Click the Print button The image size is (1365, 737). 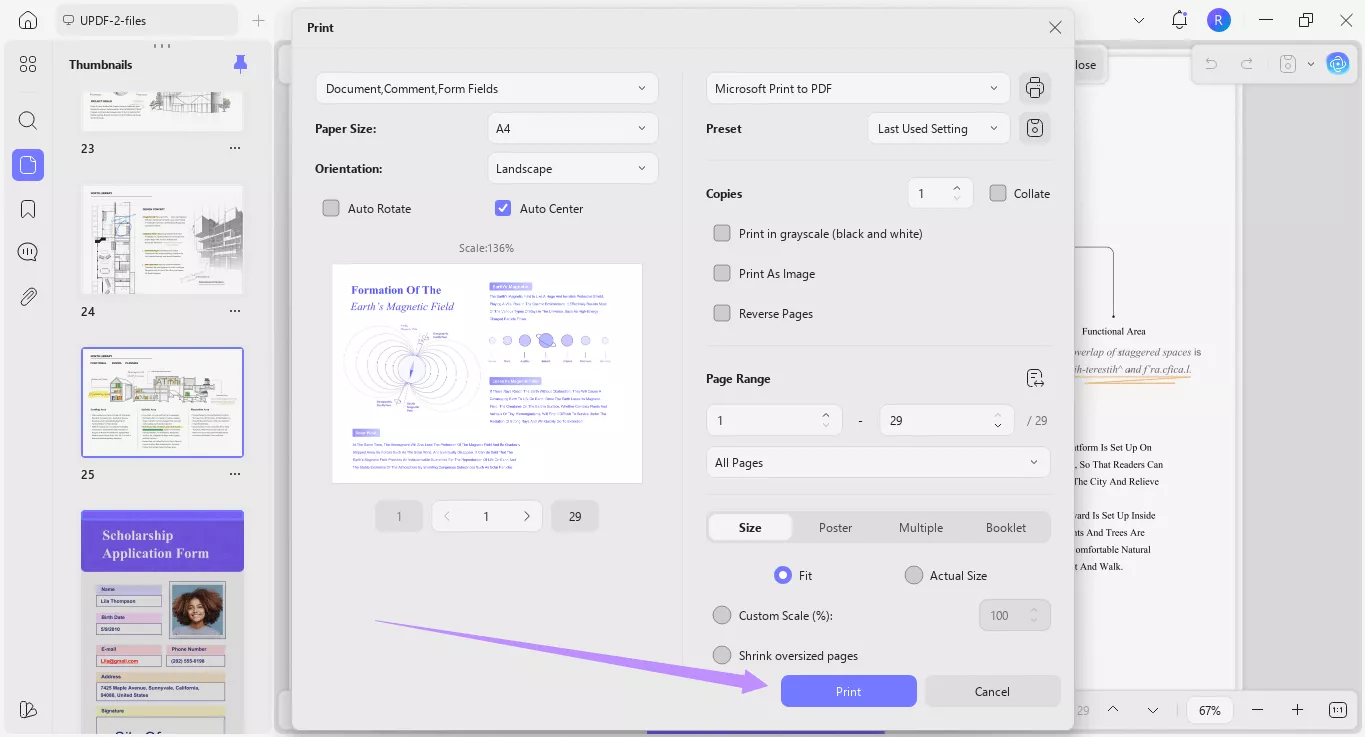tap(848, 691)
